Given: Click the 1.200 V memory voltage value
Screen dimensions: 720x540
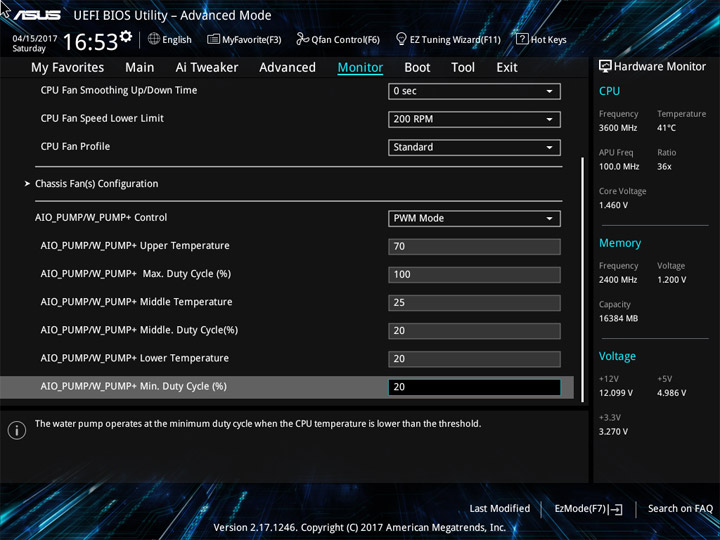Looking at the screenshot, I should tap(671, 280).
